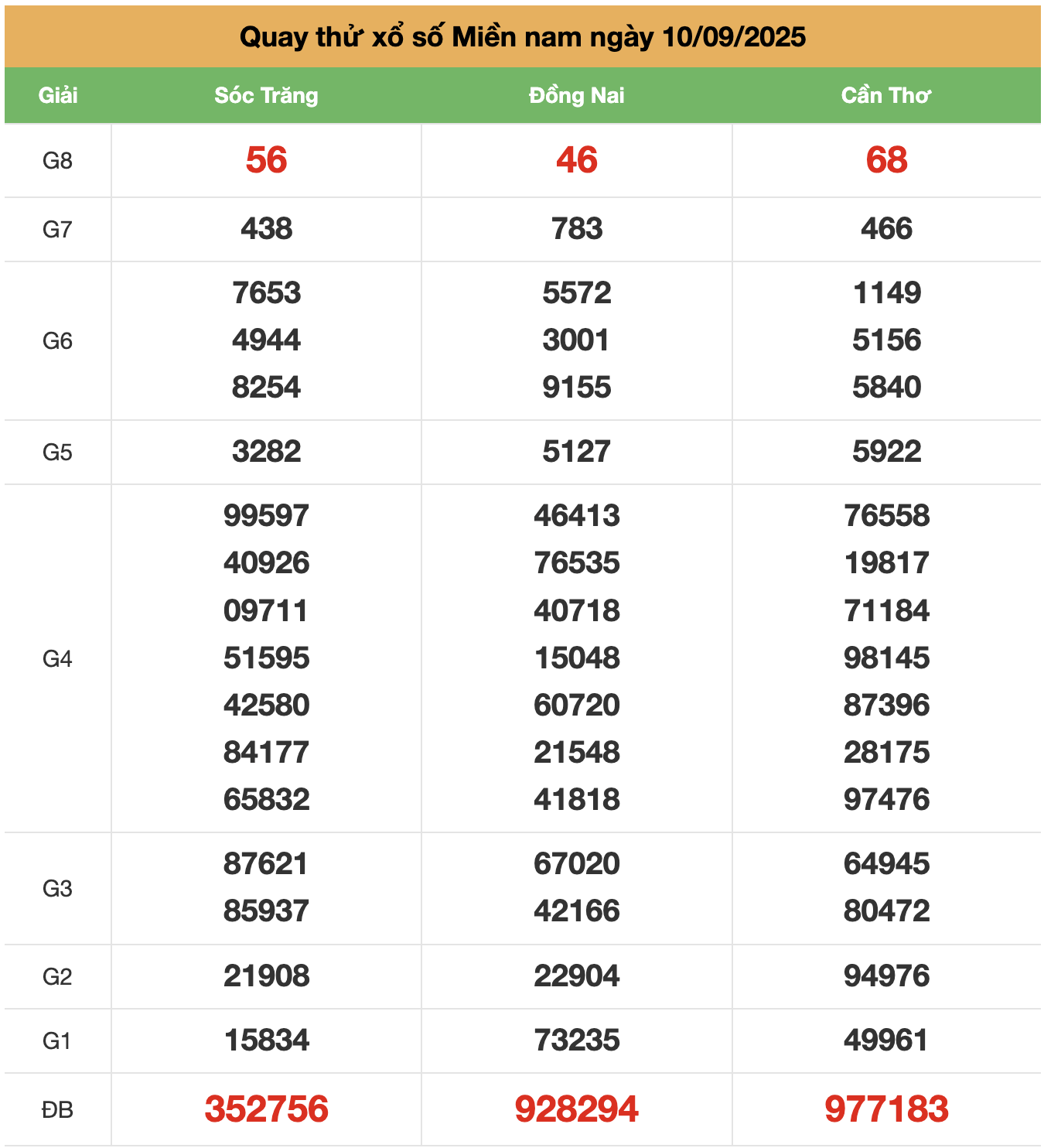Click Cần Thơ G2 number 94976

pos(886,975)
